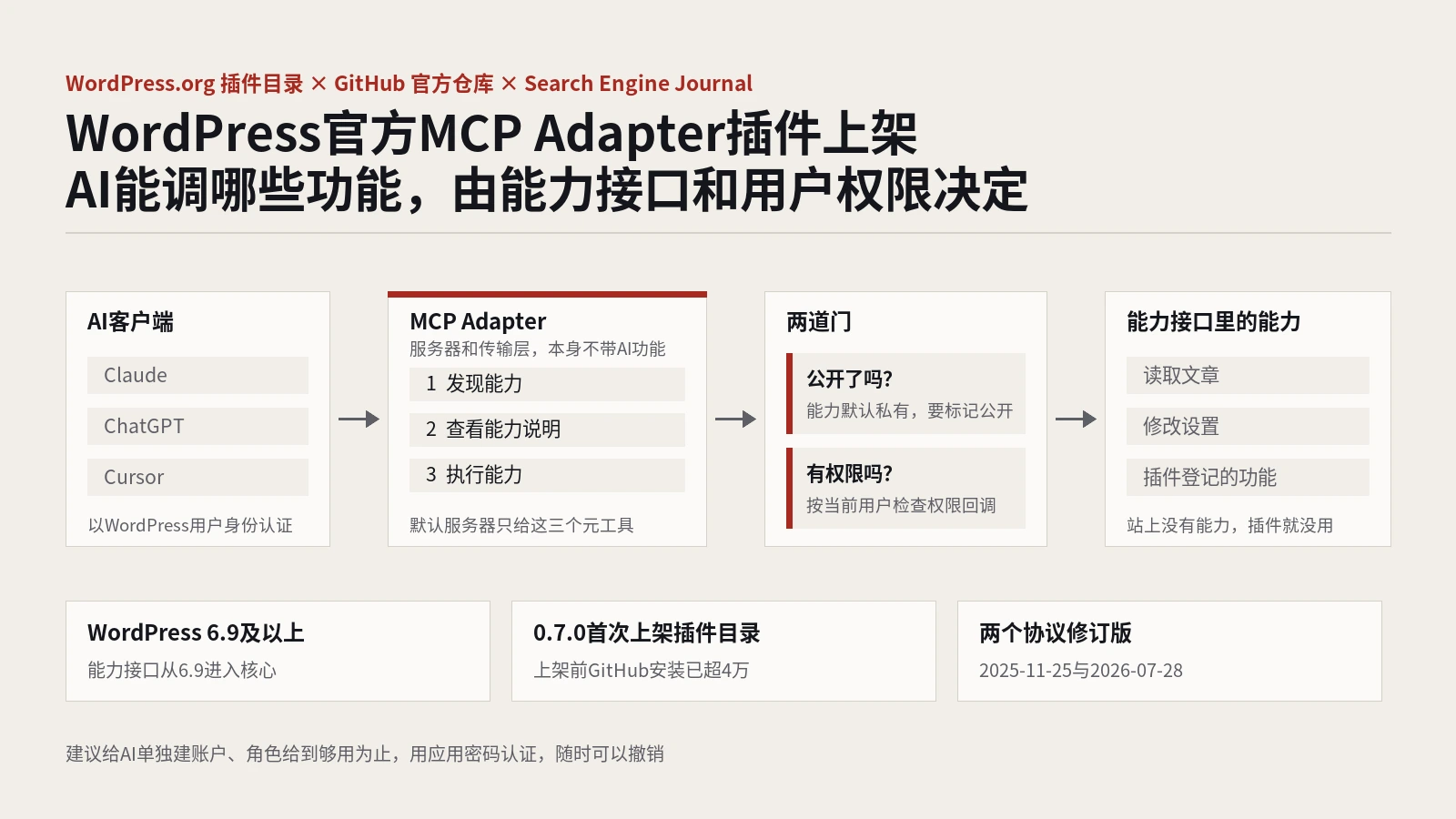
Task: Select step '2 查看能力说明'
Action: [547, 430]
